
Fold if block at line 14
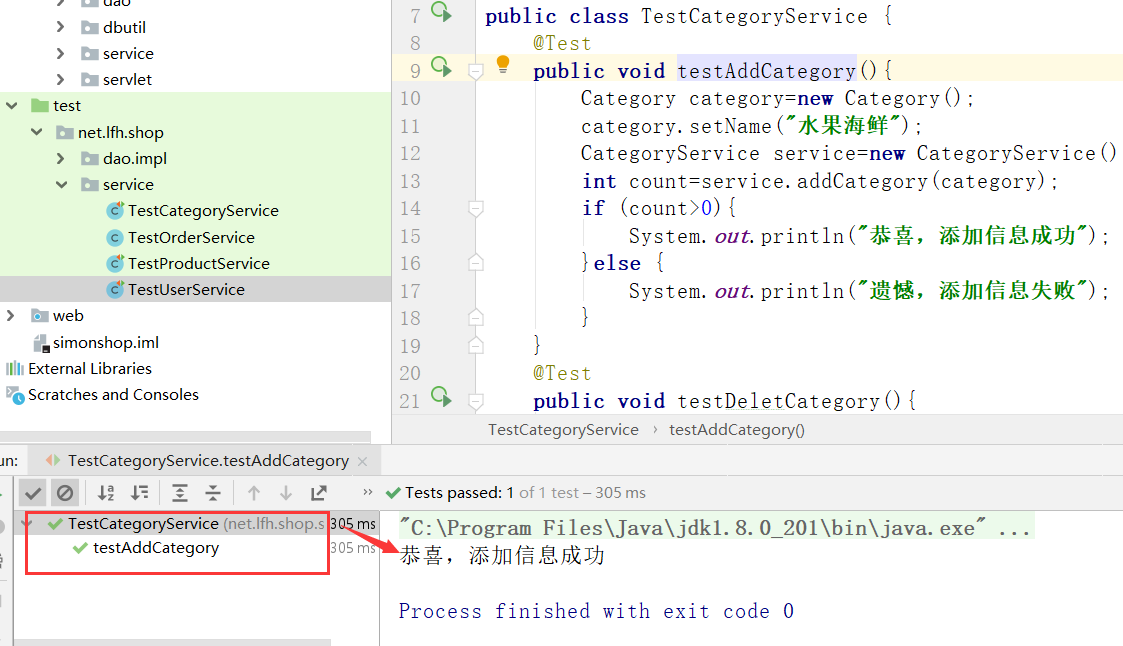click(x=476, y=208)
